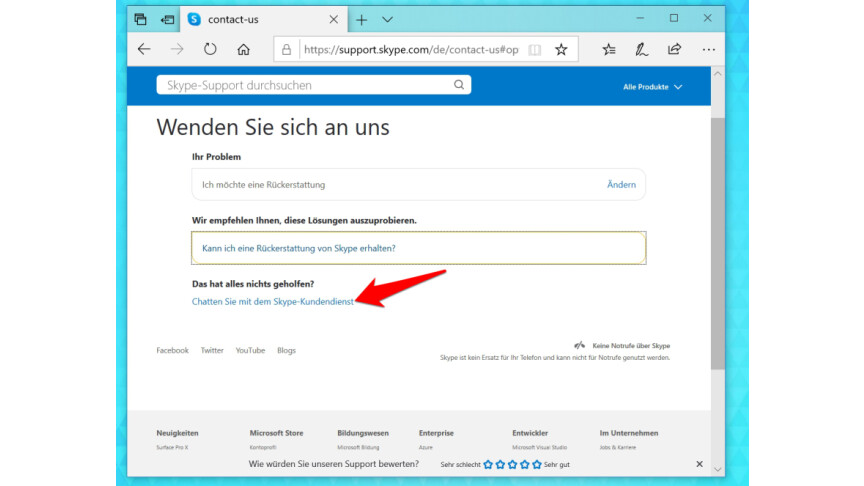Open the Twitter footer link
The width and height of the screenshot is (864, 486).
[212, 350]
